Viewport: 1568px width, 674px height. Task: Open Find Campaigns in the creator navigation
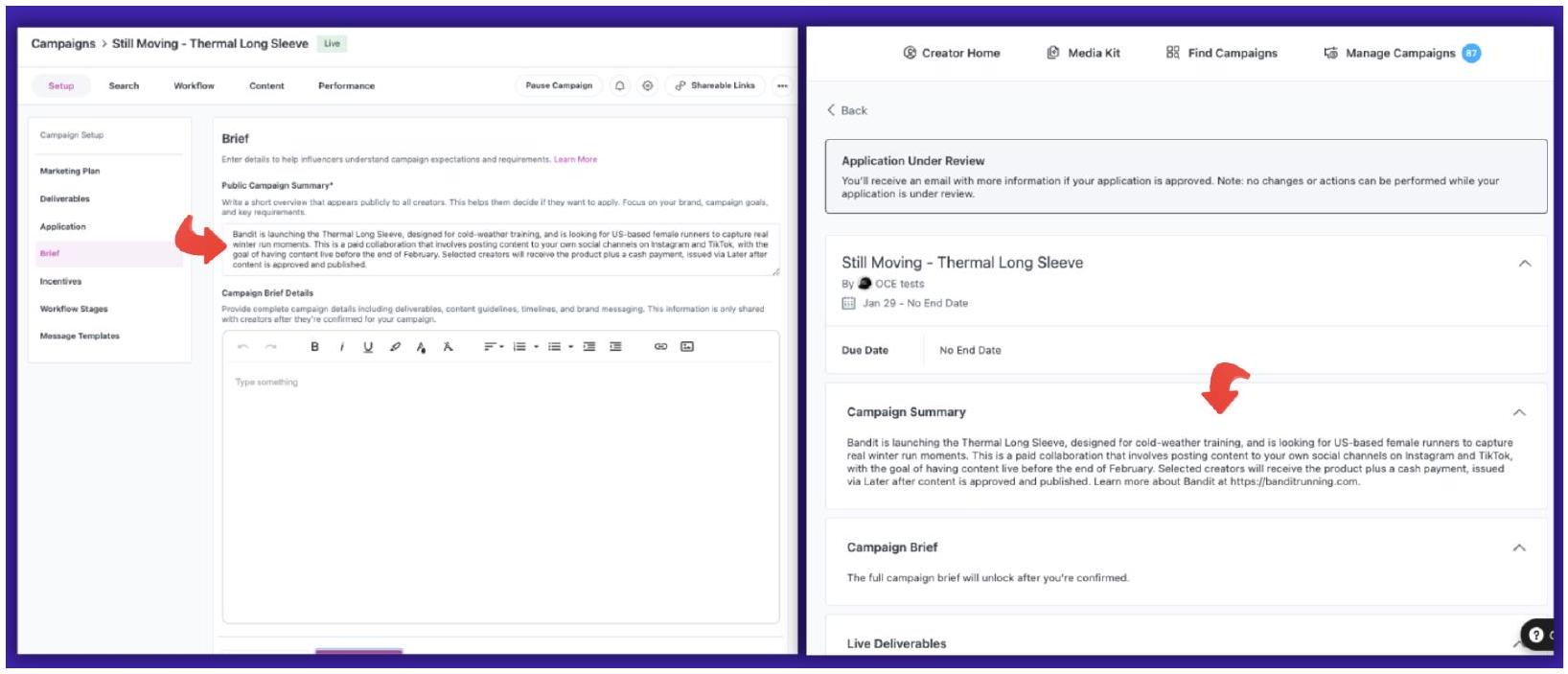[x=1222, y=54]
